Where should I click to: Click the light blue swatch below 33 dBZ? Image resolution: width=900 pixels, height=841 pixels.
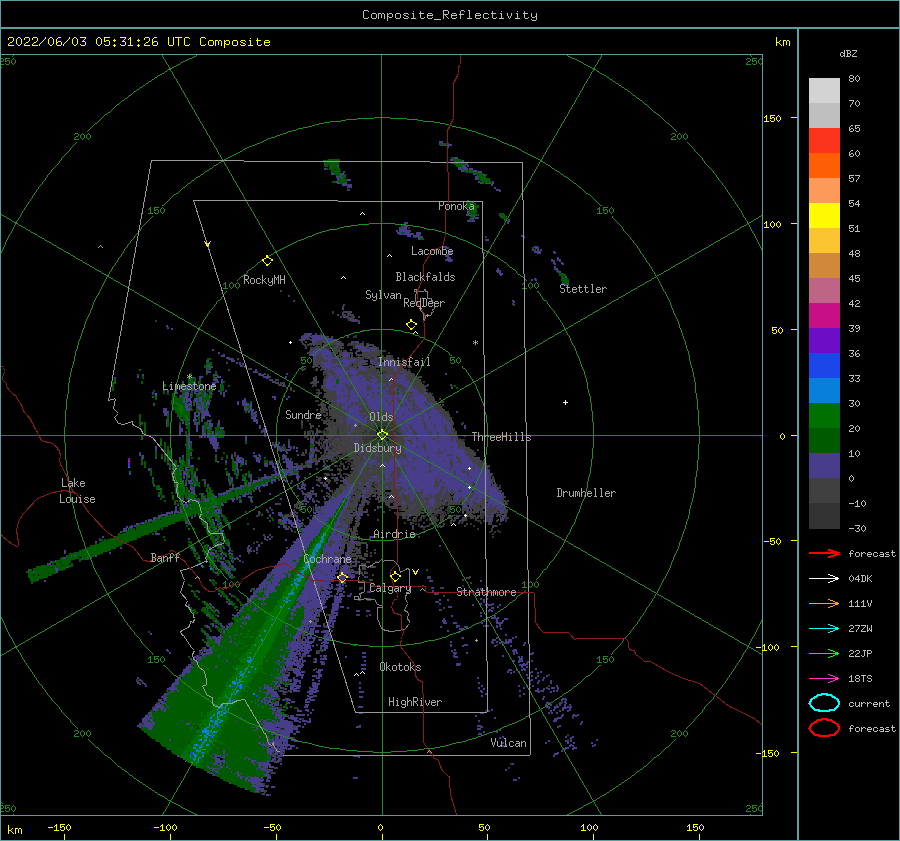(x=824, y=390)
